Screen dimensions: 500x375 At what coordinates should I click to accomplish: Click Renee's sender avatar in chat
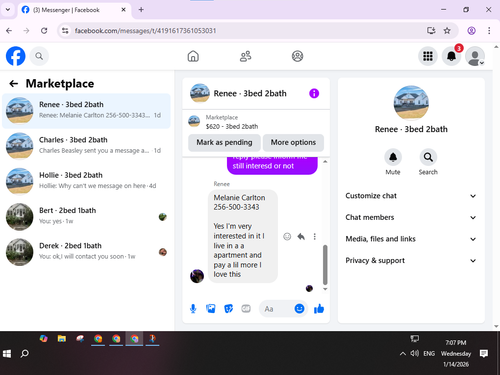click(197, 276)
